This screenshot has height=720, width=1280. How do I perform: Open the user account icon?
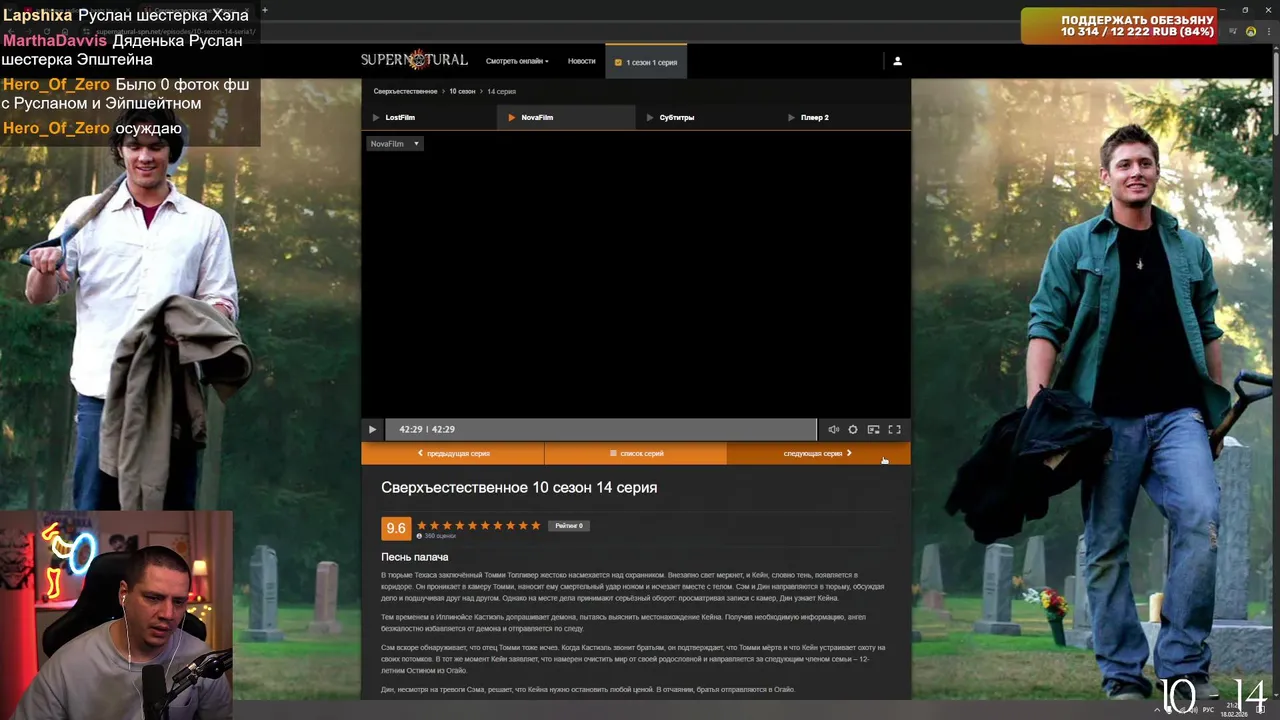tap(897, 61)
